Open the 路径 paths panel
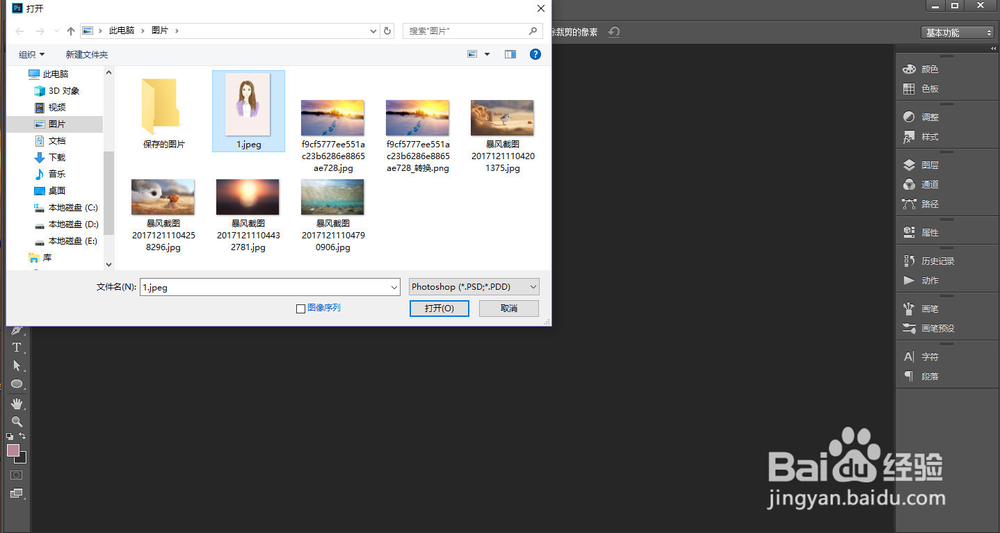Screen dimensions: 1000x533 pos(920,205)
